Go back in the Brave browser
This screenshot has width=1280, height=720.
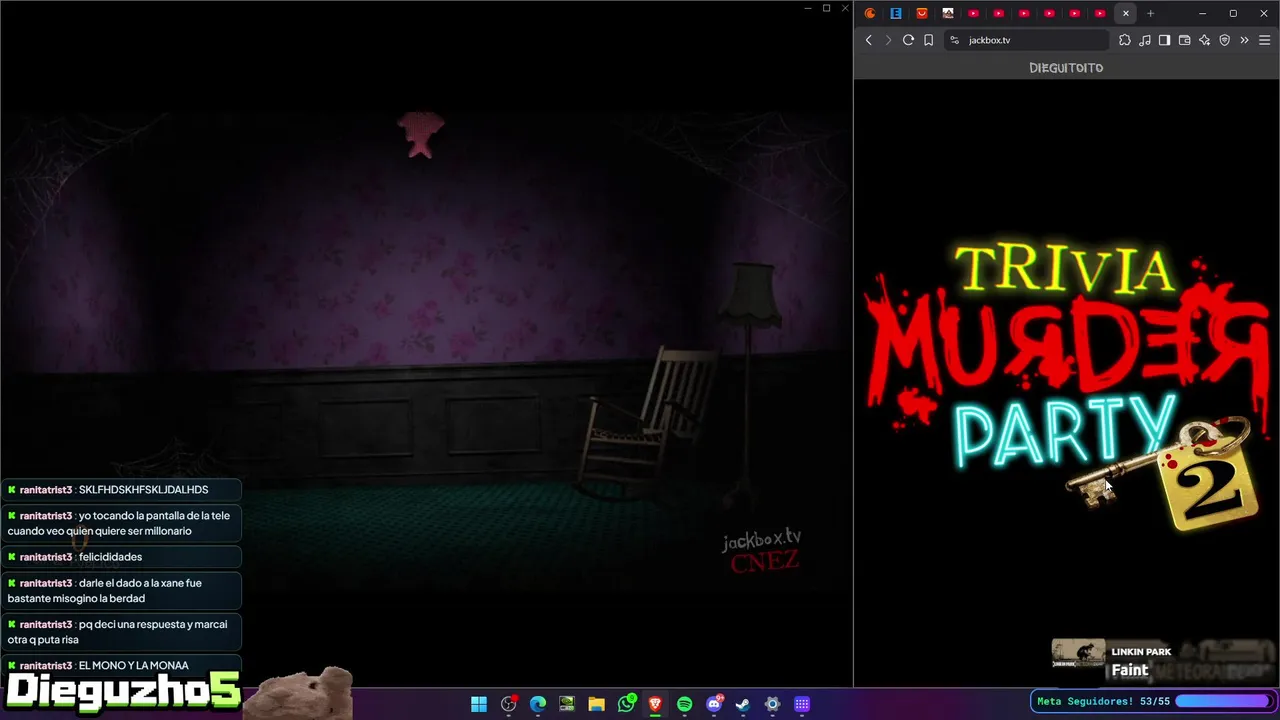(868, 40)
